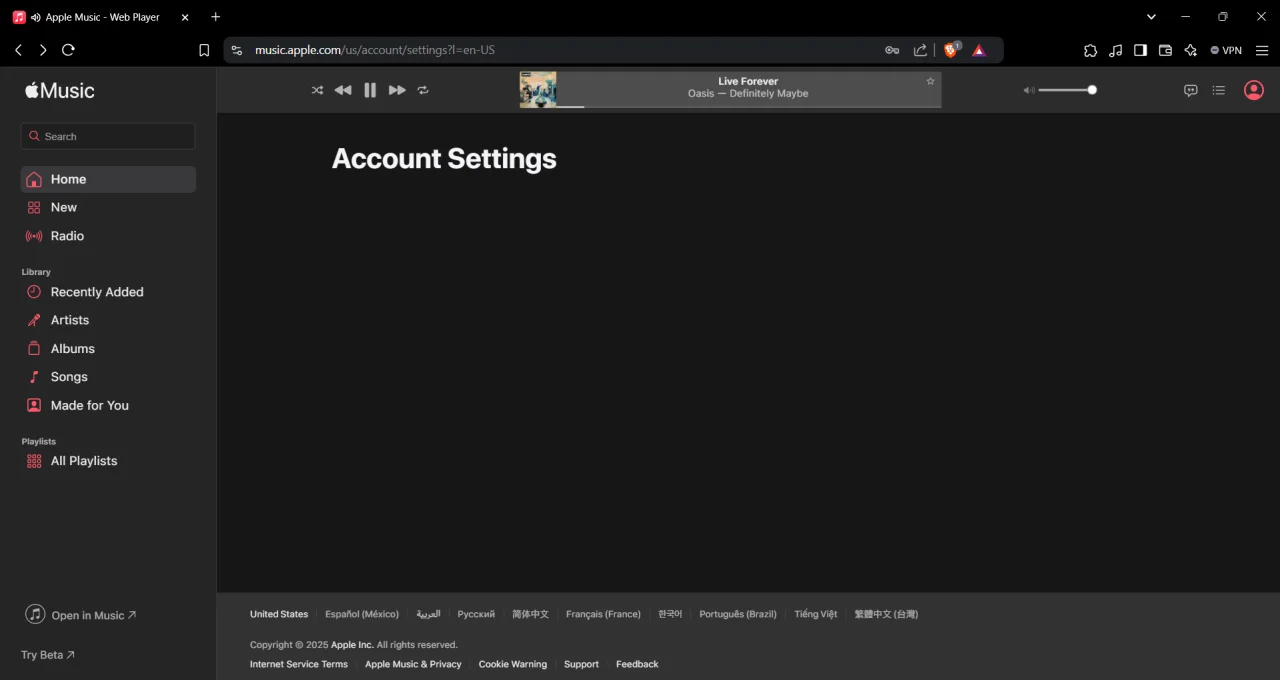This screenshot has width=1280, height=680.
Task: Open All Playlists
Action: pyautogui.click(x=108, y=461)
